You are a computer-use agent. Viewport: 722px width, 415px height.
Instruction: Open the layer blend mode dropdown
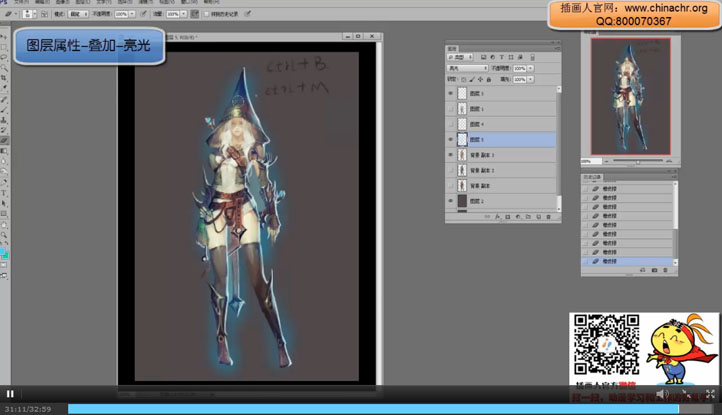(x=467, y=68)
